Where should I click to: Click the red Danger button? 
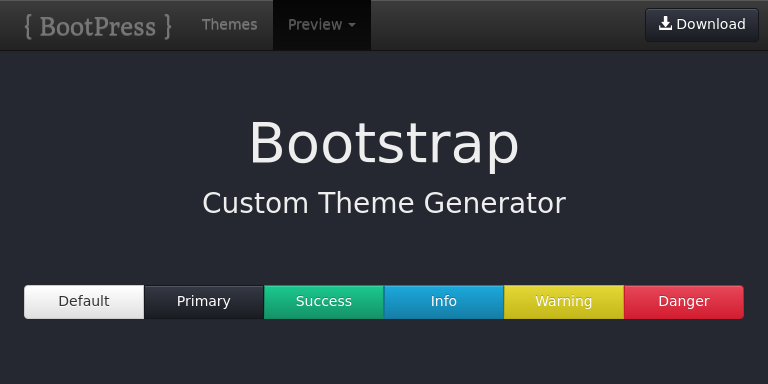pos(684,302)
